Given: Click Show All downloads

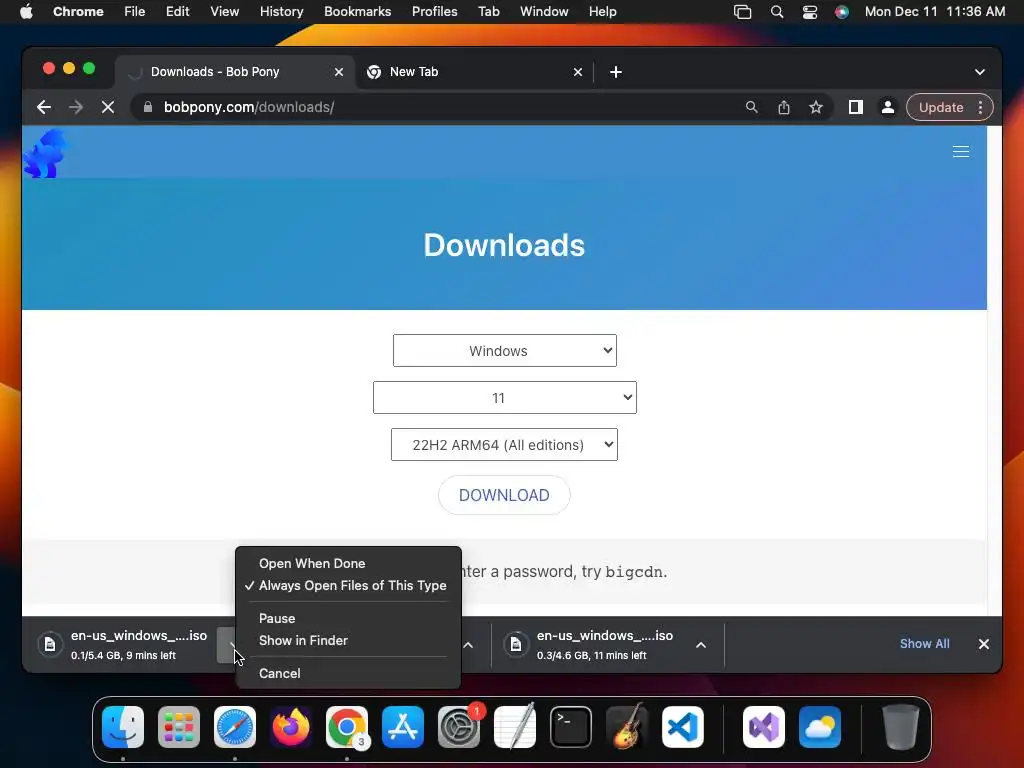Looking at the screenshot, I should coord(924,644).
